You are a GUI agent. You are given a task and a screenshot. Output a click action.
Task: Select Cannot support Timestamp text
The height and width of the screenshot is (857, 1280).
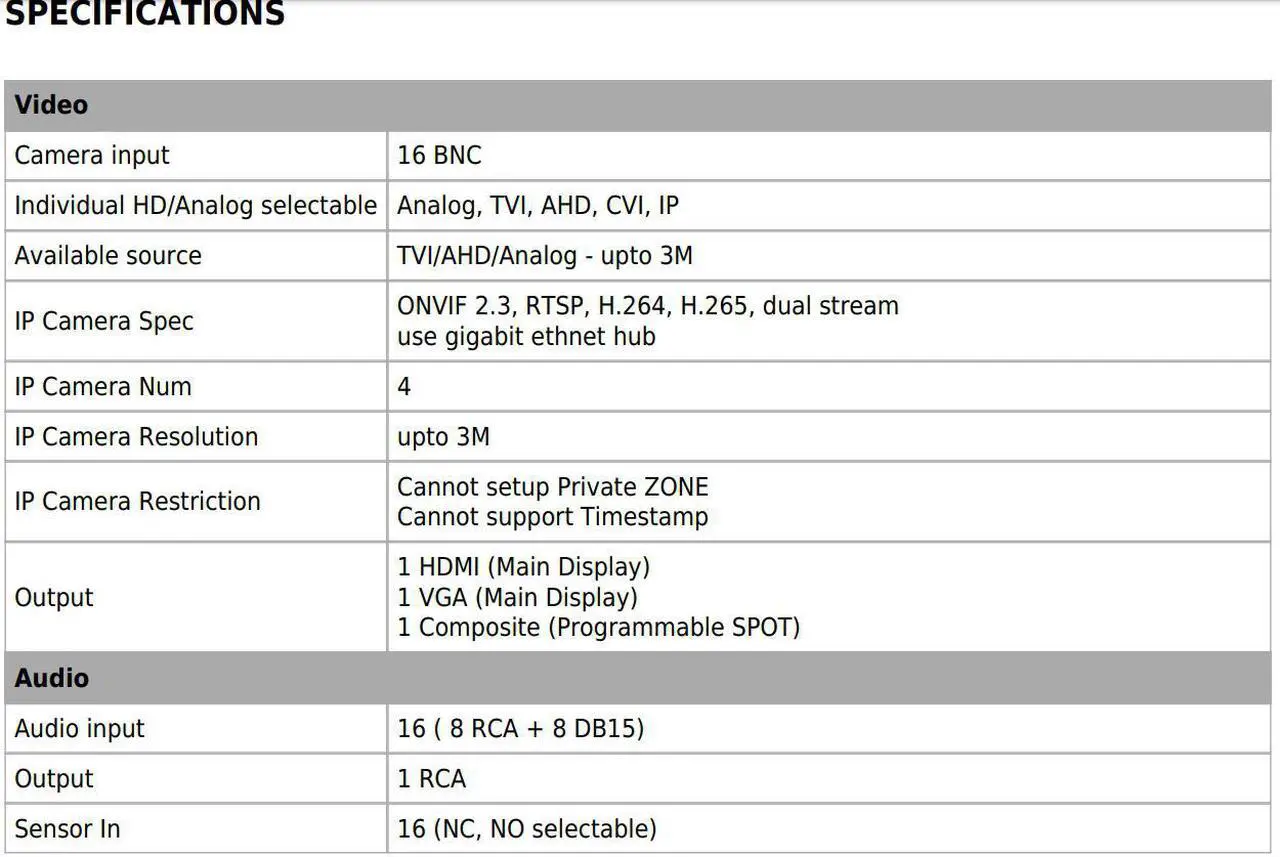pos(553,517)
